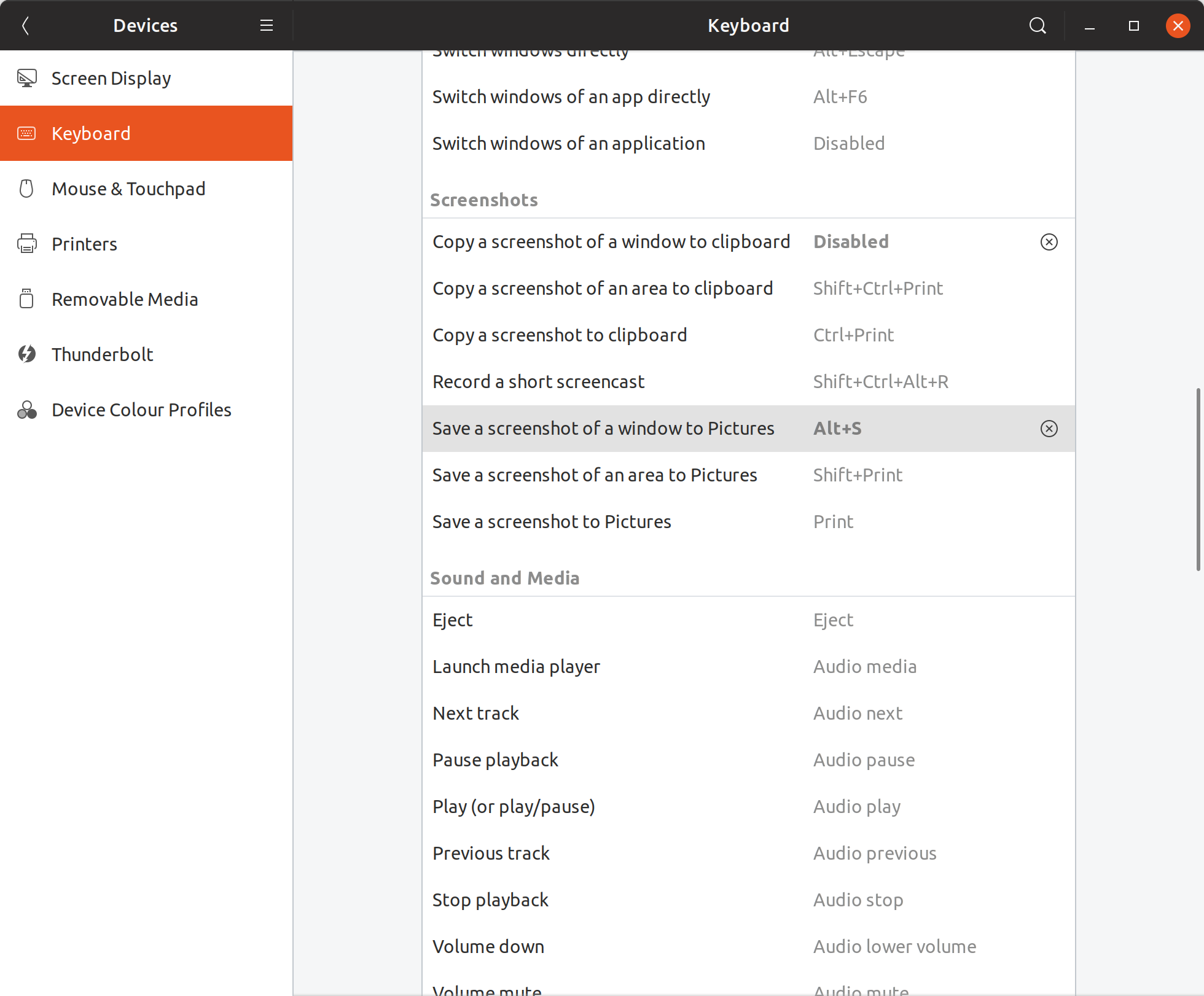The width and height of the screenshot is (1204, 996).
Task: Click the Audio lower volume shortcut value
Action: 894,947
